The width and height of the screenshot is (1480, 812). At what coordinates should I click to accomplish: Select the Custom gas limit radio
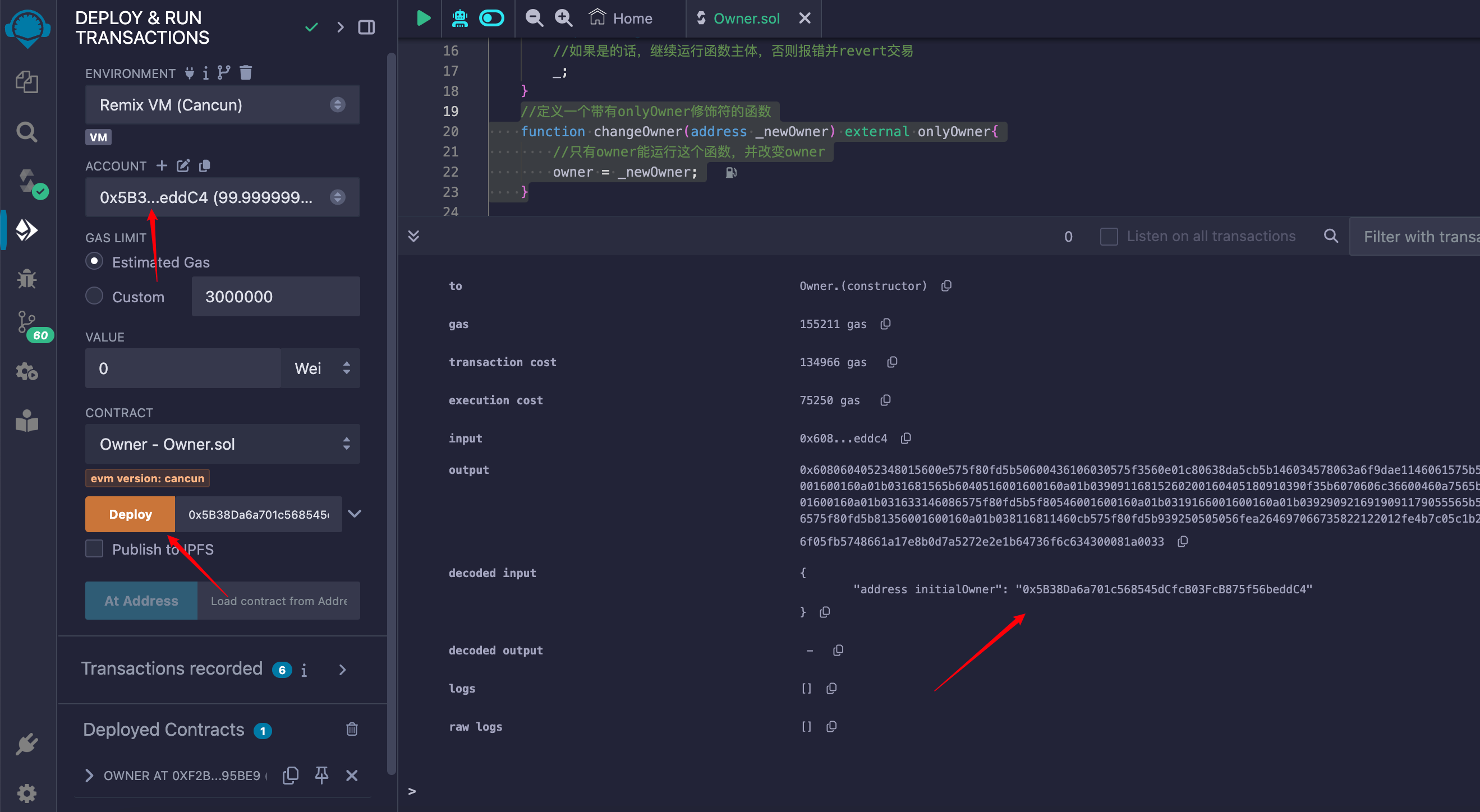pos(94,296)
